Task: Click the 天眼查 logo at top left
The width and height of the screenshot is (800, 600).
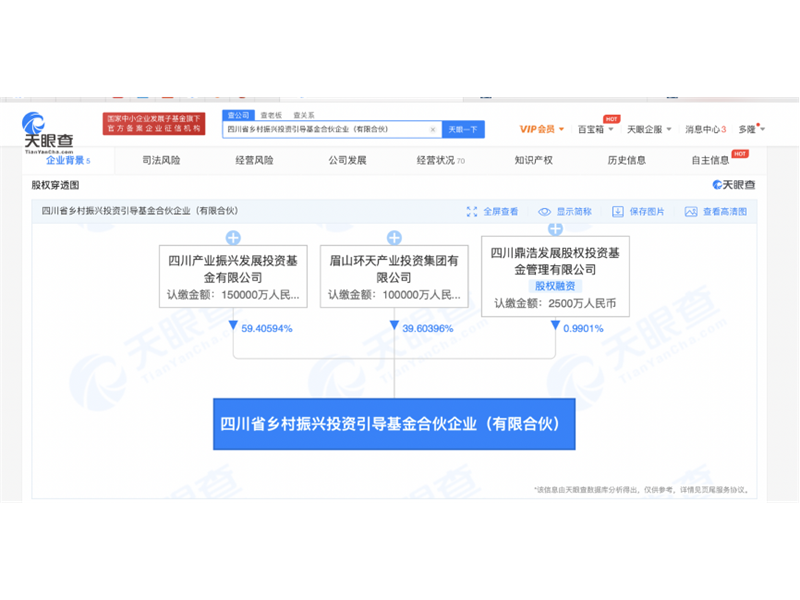Action: [x=48, y=133]
